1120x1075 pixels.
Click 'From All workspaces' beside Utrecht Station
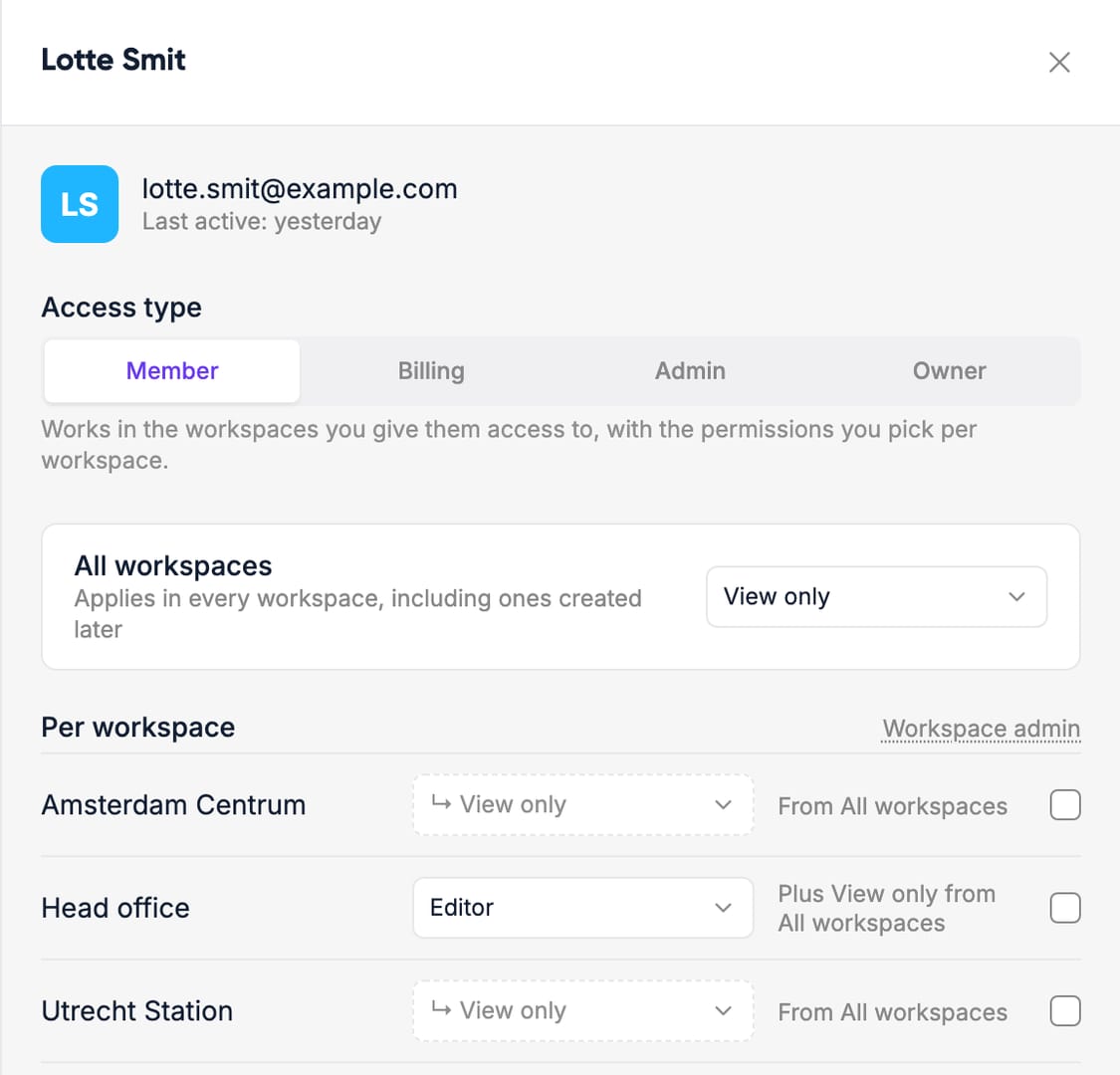pyautogui.click(x=893, y=1012)
